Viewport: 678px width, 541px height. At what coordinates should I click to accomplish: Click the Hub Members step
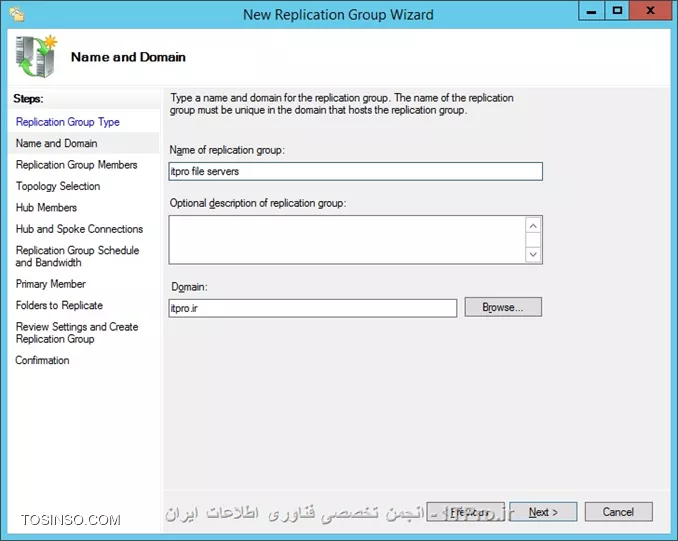pos(46,208)
